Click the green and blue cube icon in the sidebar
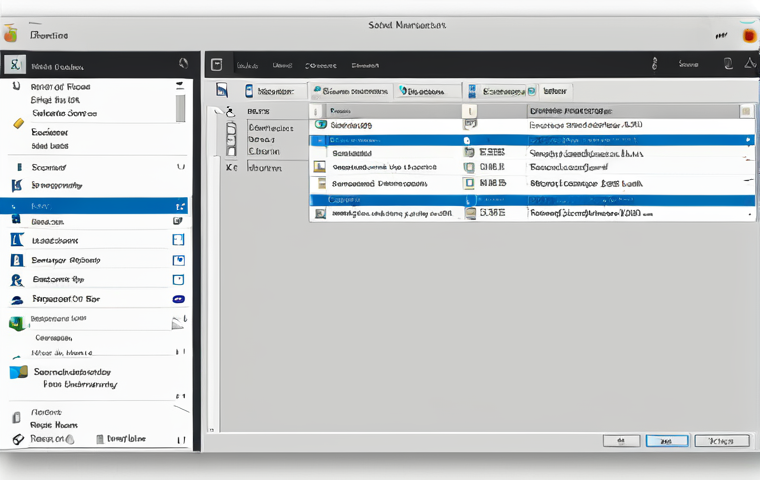The height and width of the screenshot is (480, 760). [17, 323]
